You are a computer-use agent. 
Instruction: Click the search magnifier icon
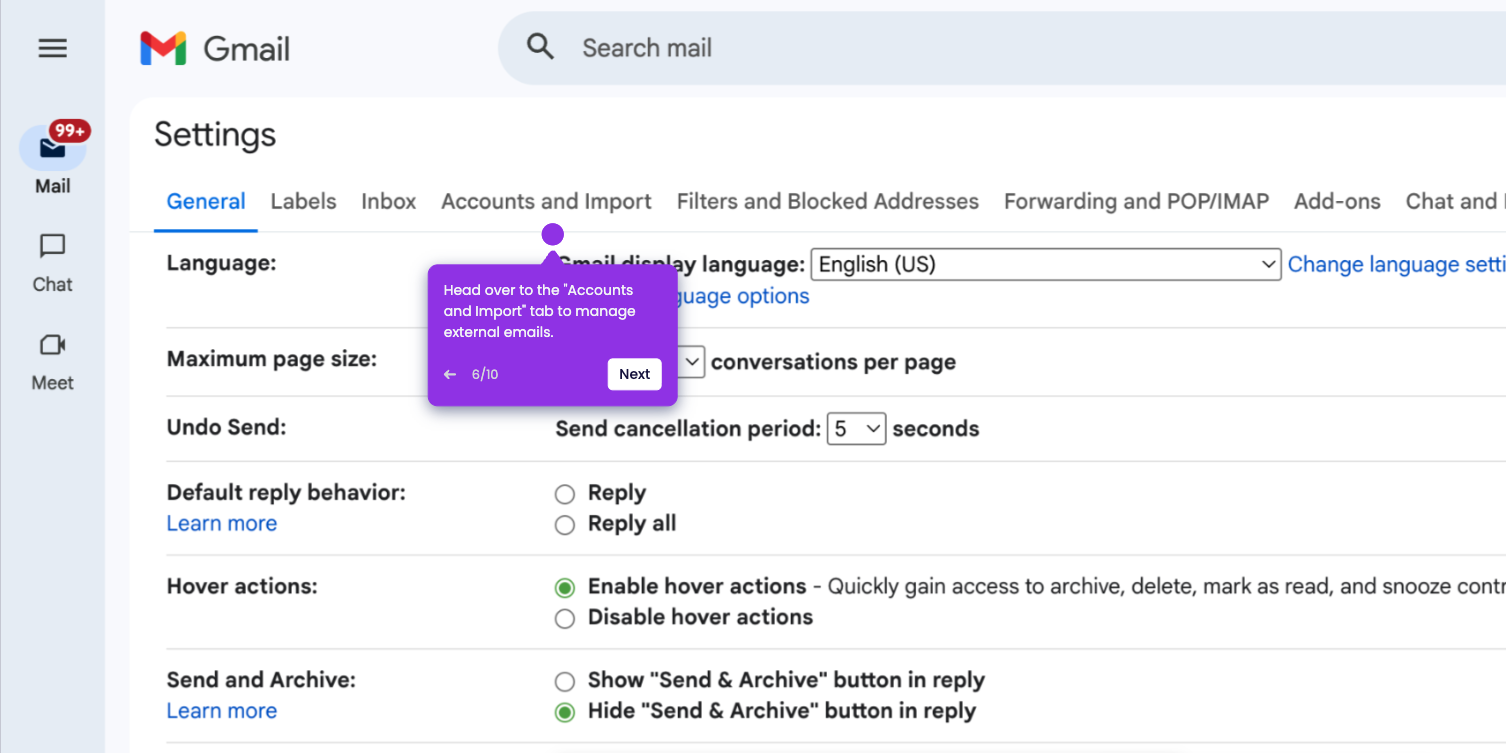(x=540, y=47)
